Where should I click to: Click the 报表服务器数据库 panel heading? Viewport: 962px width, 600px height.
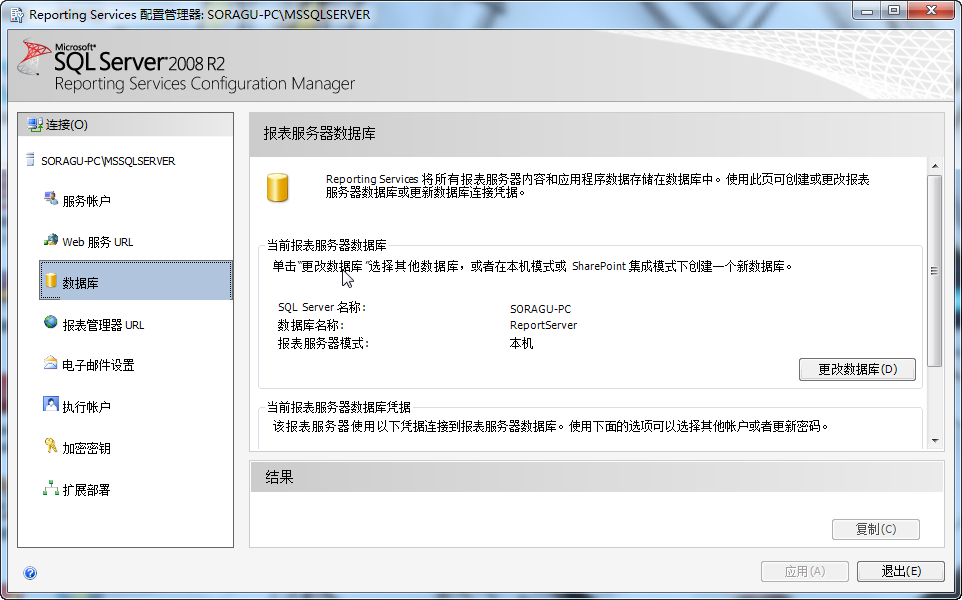click(320, 134)
